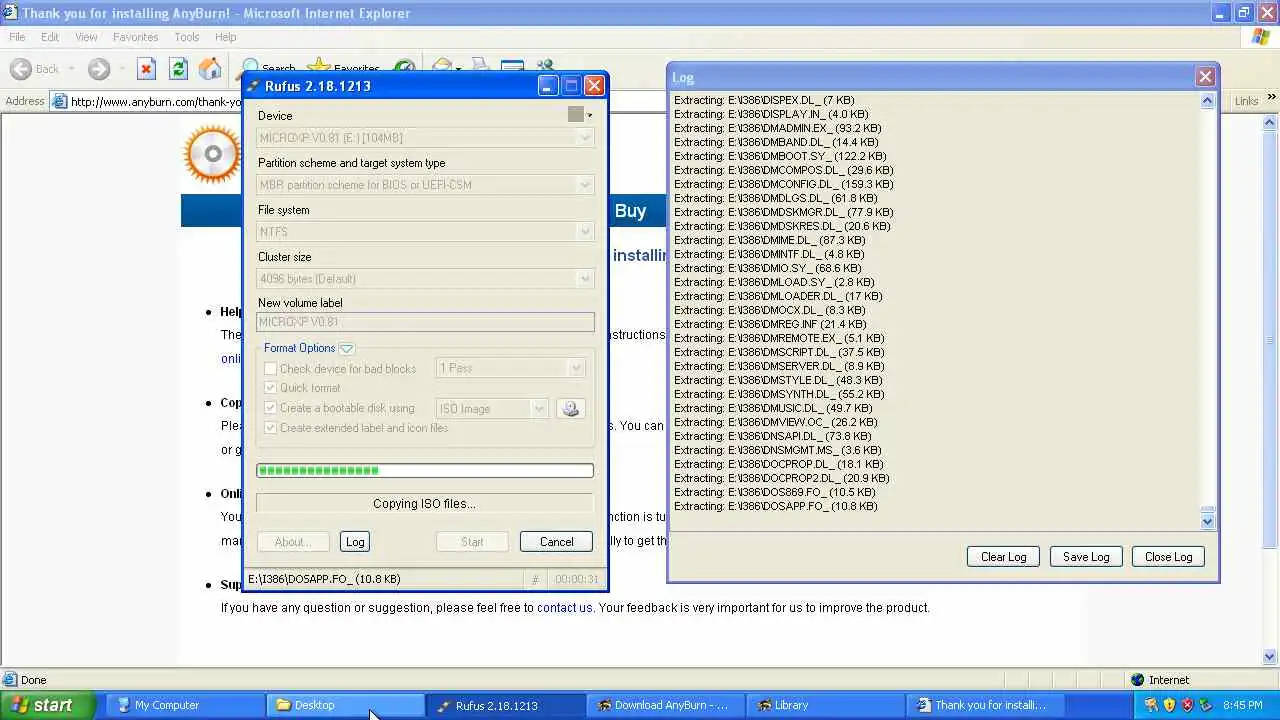
Task: Click the Windows flag logo in IE corner
Action: (1261, 37)
